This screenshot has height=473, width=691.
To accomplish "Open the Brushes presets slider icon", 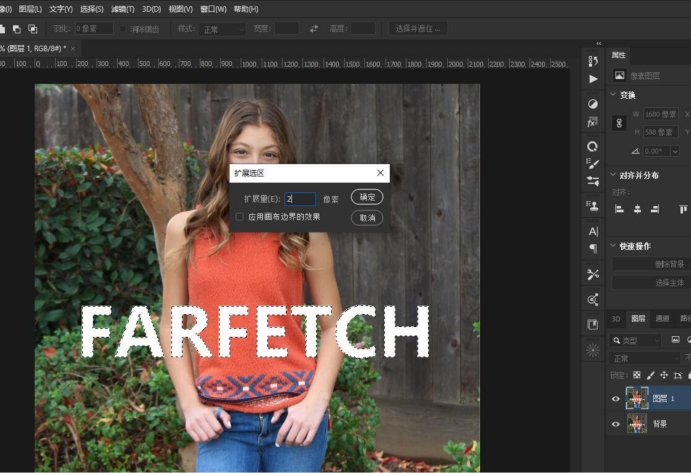I will (x=593, y=181).
